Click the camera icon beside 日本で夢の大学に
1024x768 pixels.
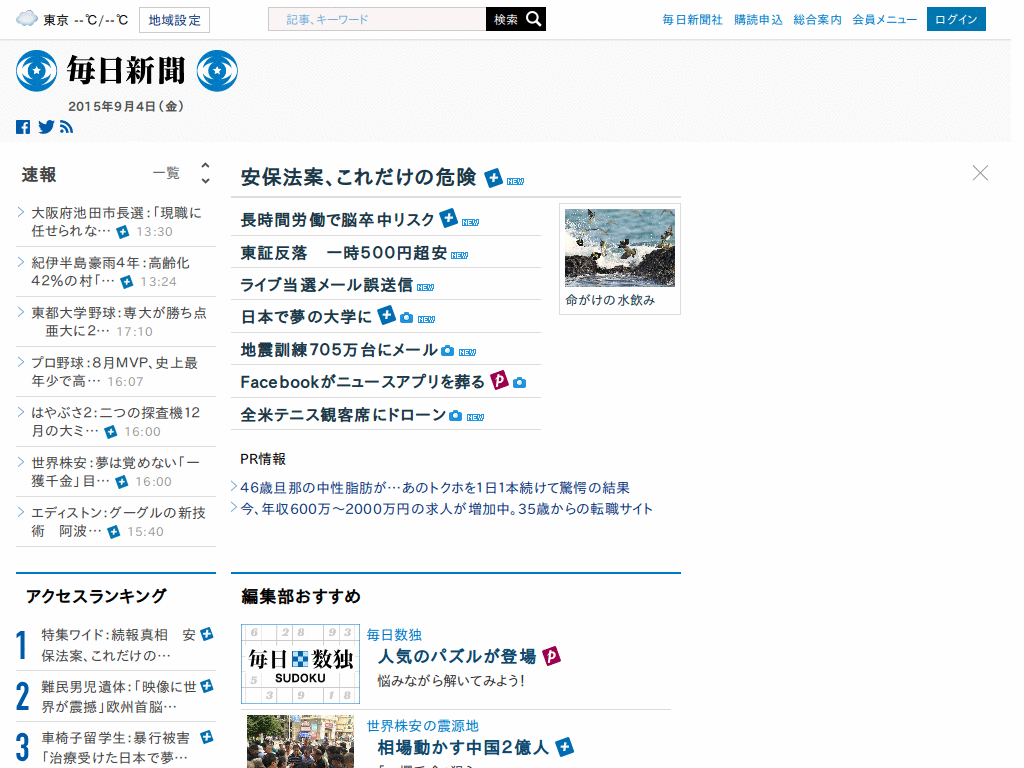[407, 317]
